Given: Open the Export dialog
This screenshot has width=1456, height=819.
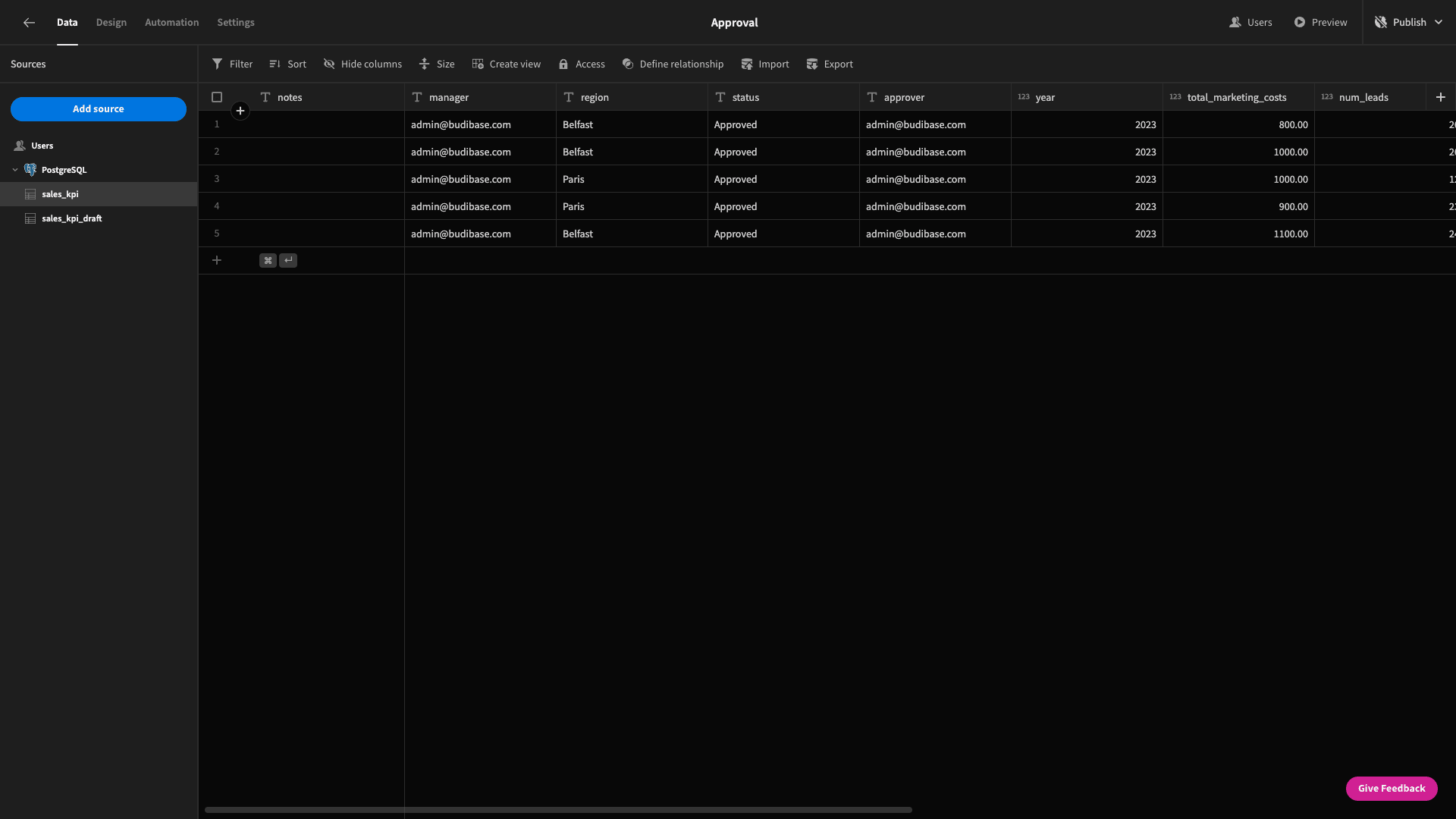Looking at the screenshot, I should (x=830, y=64).
